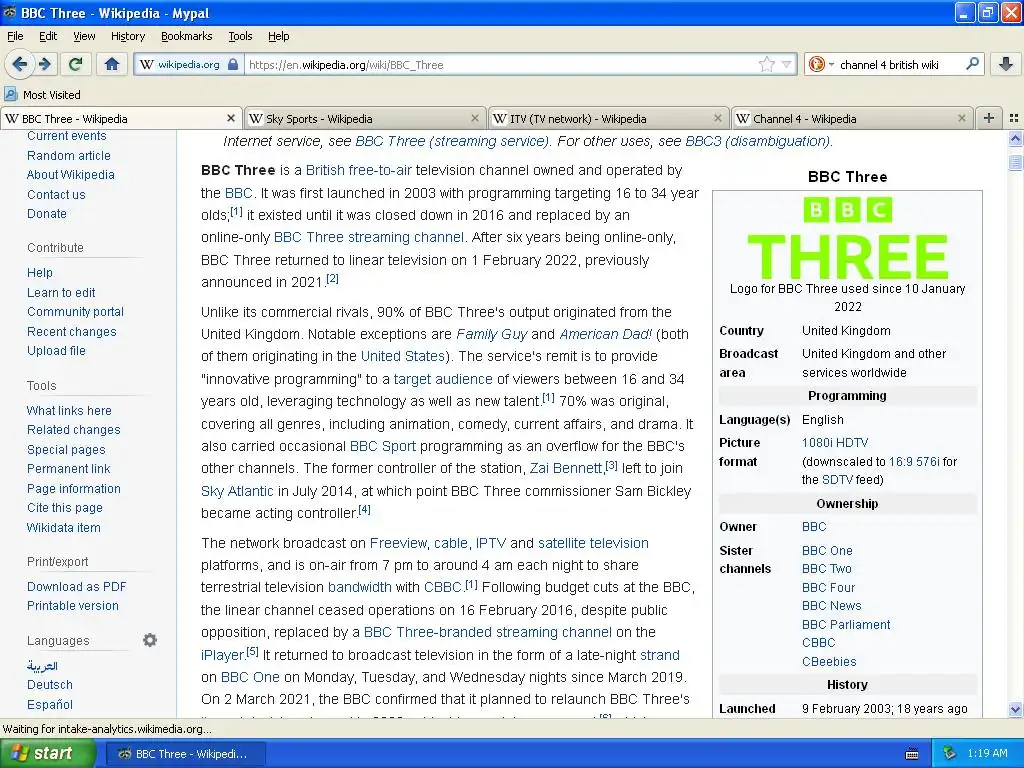Viewport: 1024px width, 768px height.
Task: Open the 1080i HDTV infobox link
Action: click(835, 443)
